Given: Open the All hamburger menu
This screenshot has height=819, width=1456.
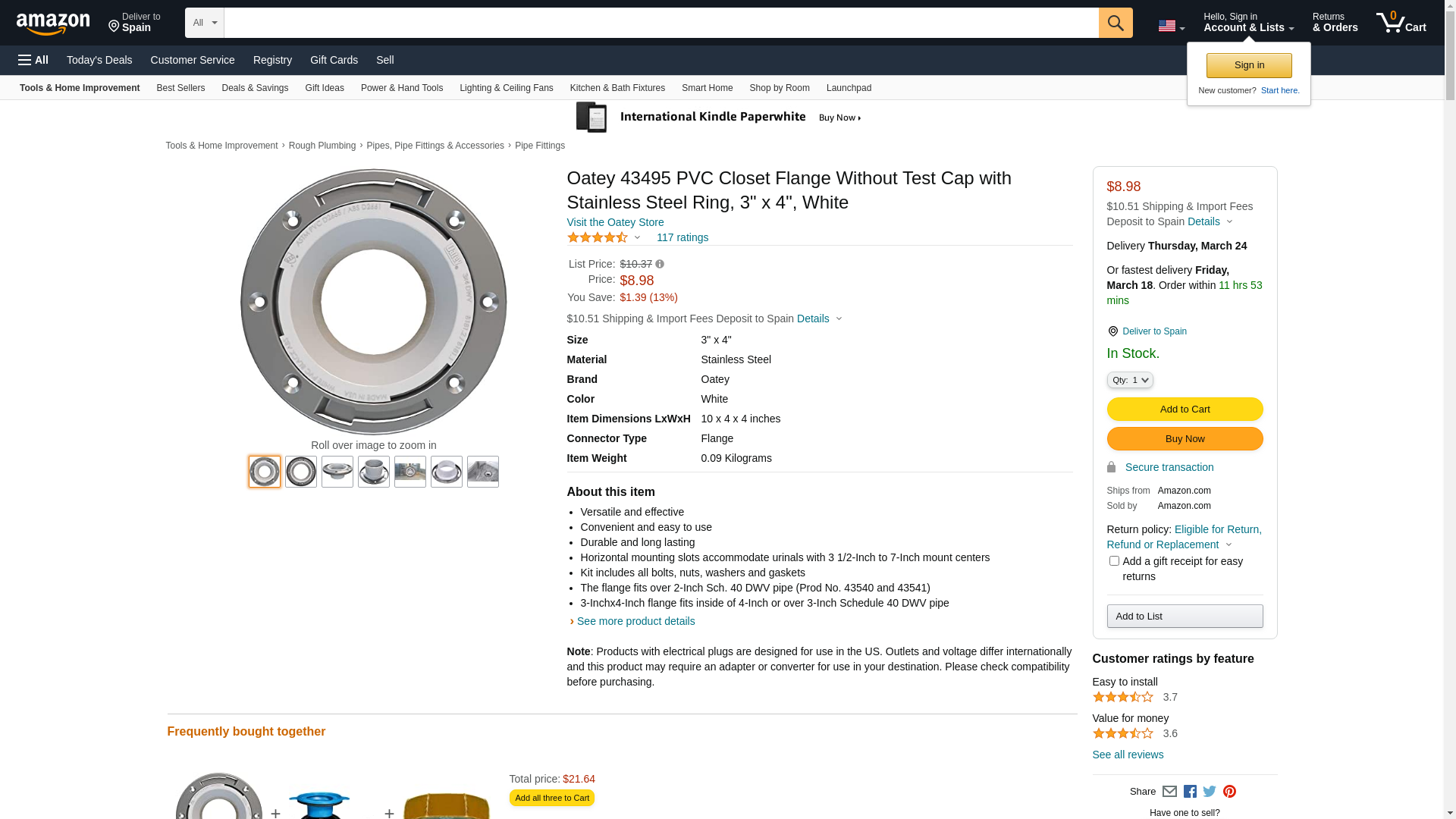Looking at the screenshot, I should (x=33, y=60).
